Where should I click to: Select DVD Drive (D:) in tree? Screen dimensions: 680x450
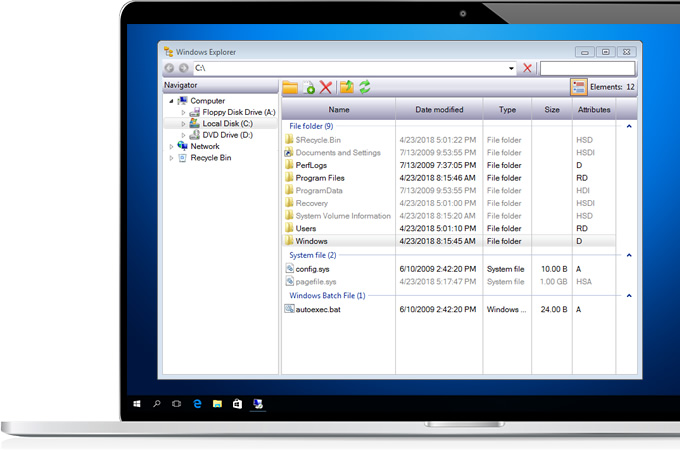click(227, 135)
